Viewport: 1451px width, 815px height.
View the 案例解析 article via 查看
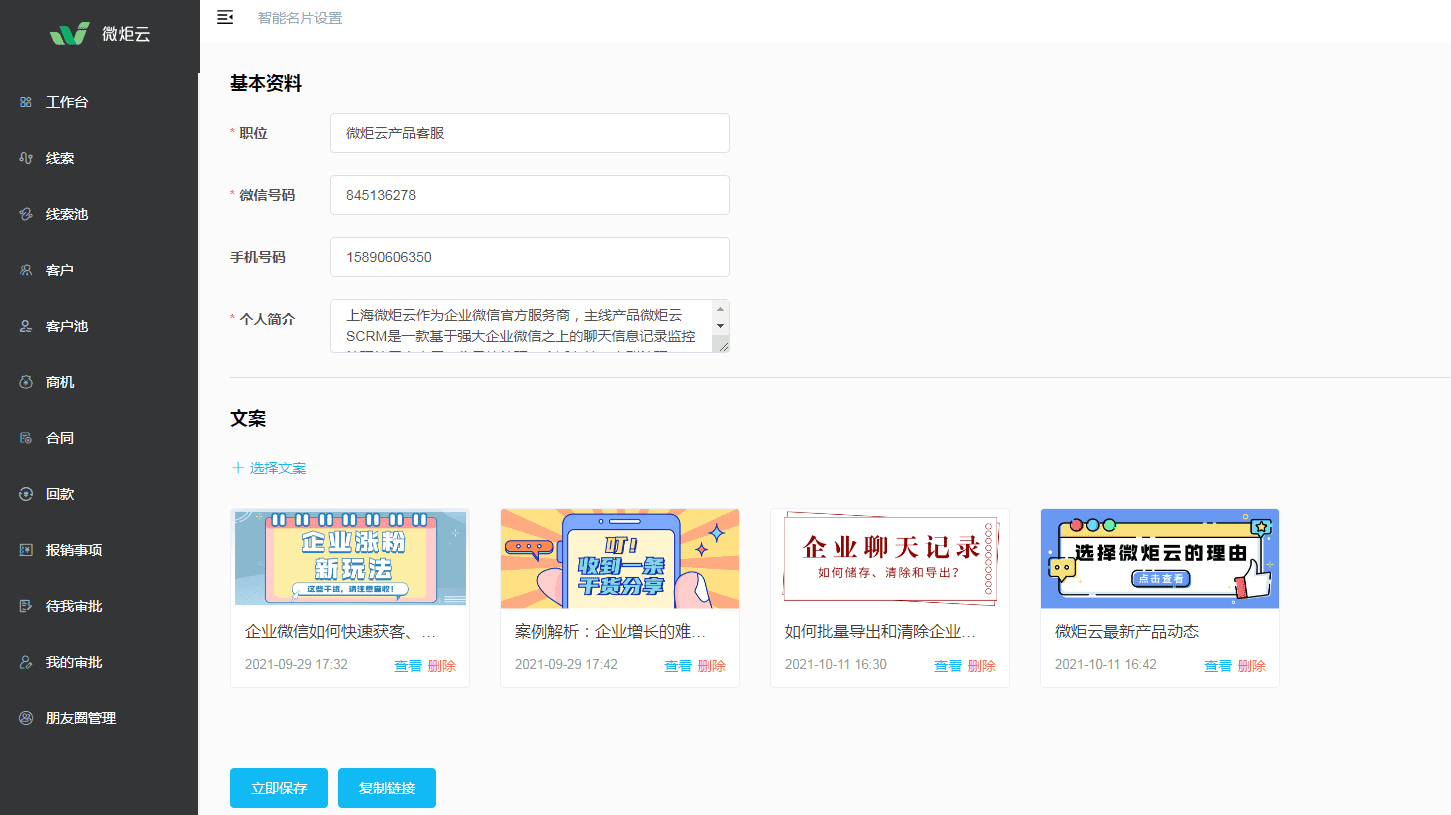678,666
